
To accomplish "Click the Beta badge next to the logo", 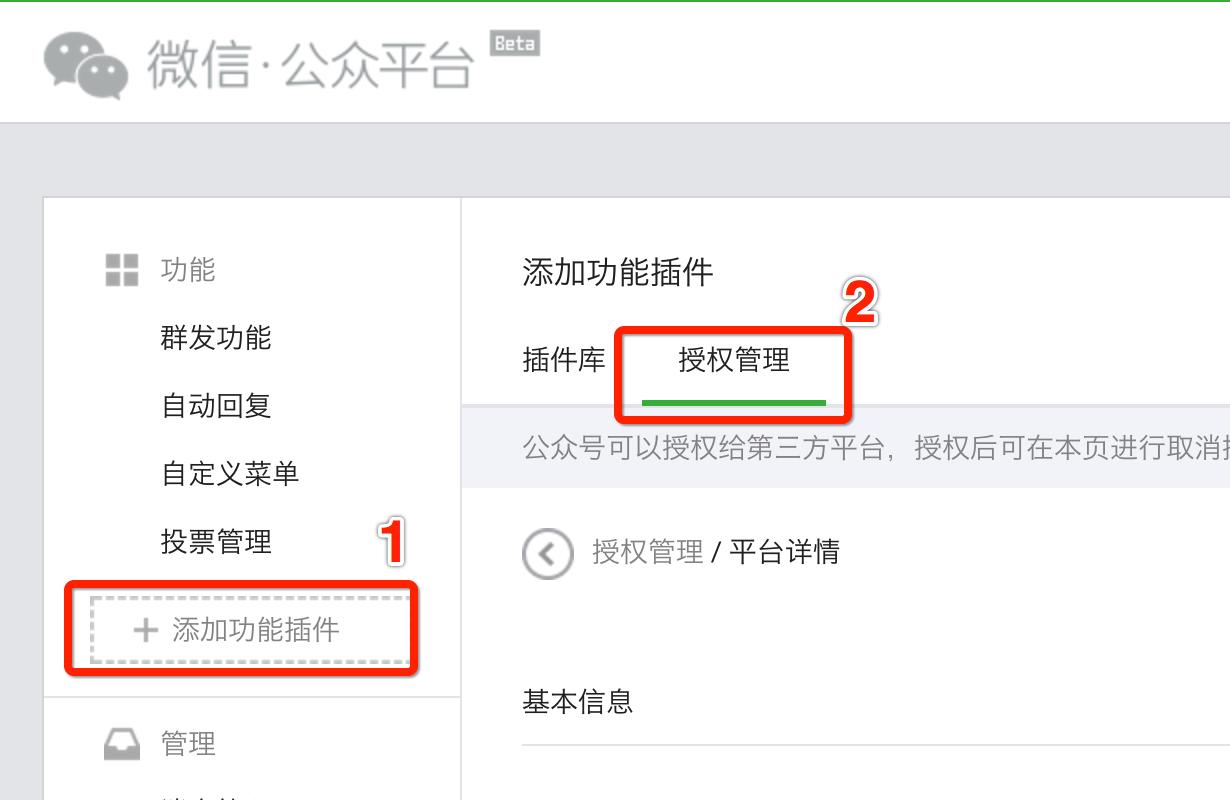I will 514,44.
